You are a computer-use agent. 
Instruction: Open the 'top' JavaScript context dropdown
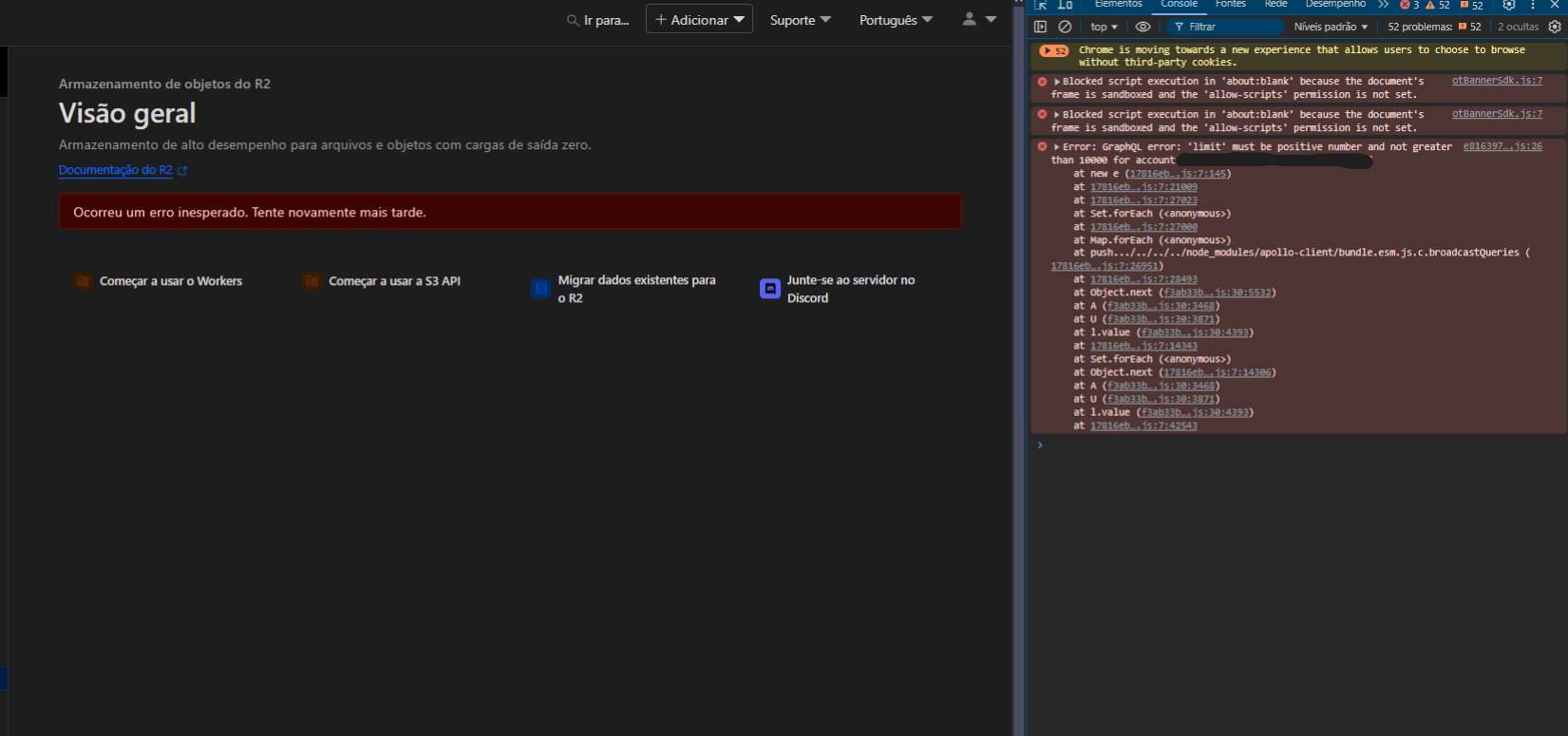pyautogui.click(x=1104, y=27)
